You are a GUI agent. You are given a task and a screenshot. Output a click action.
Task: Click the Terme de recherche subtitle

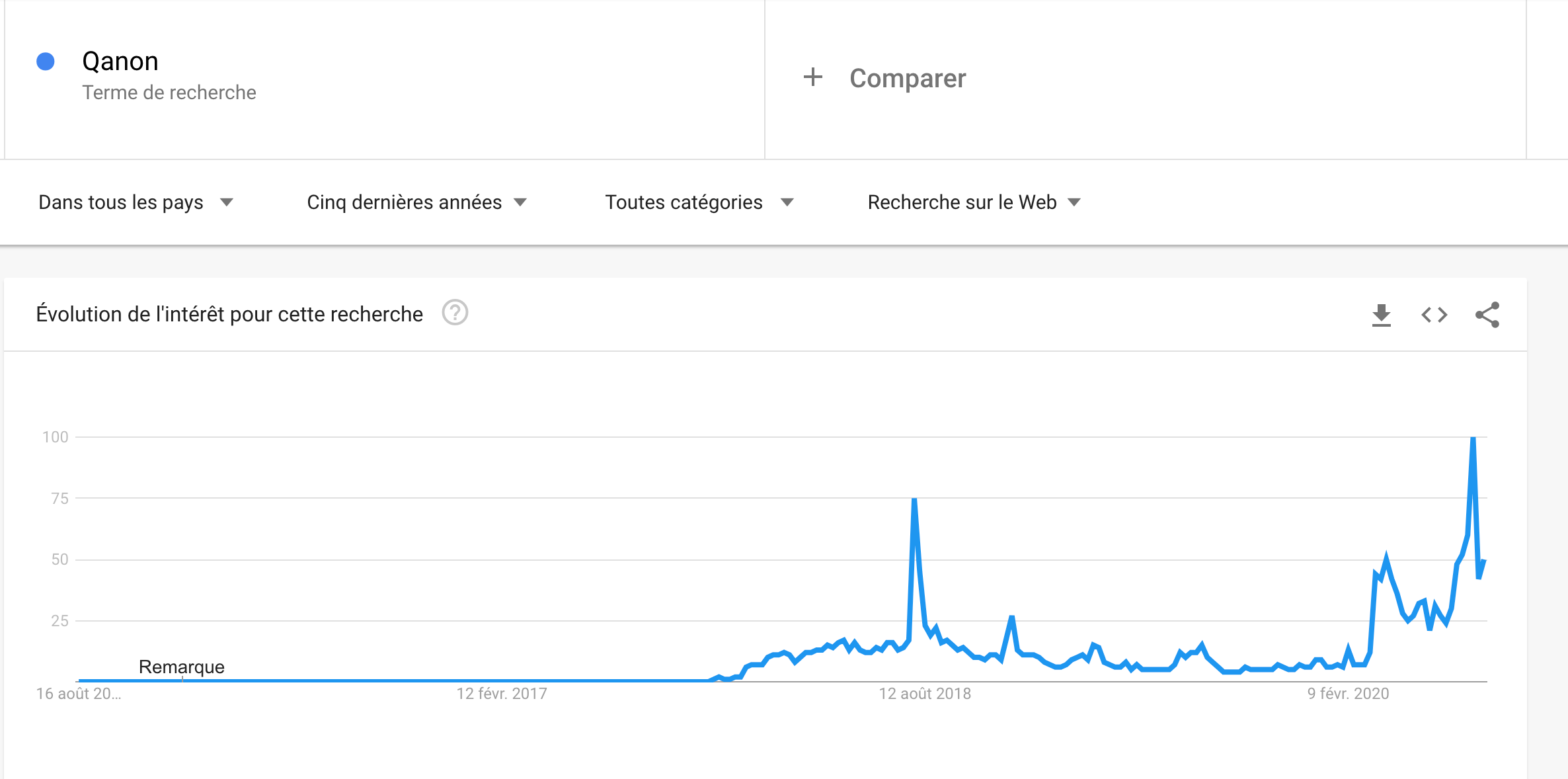(x=169, y=93)
